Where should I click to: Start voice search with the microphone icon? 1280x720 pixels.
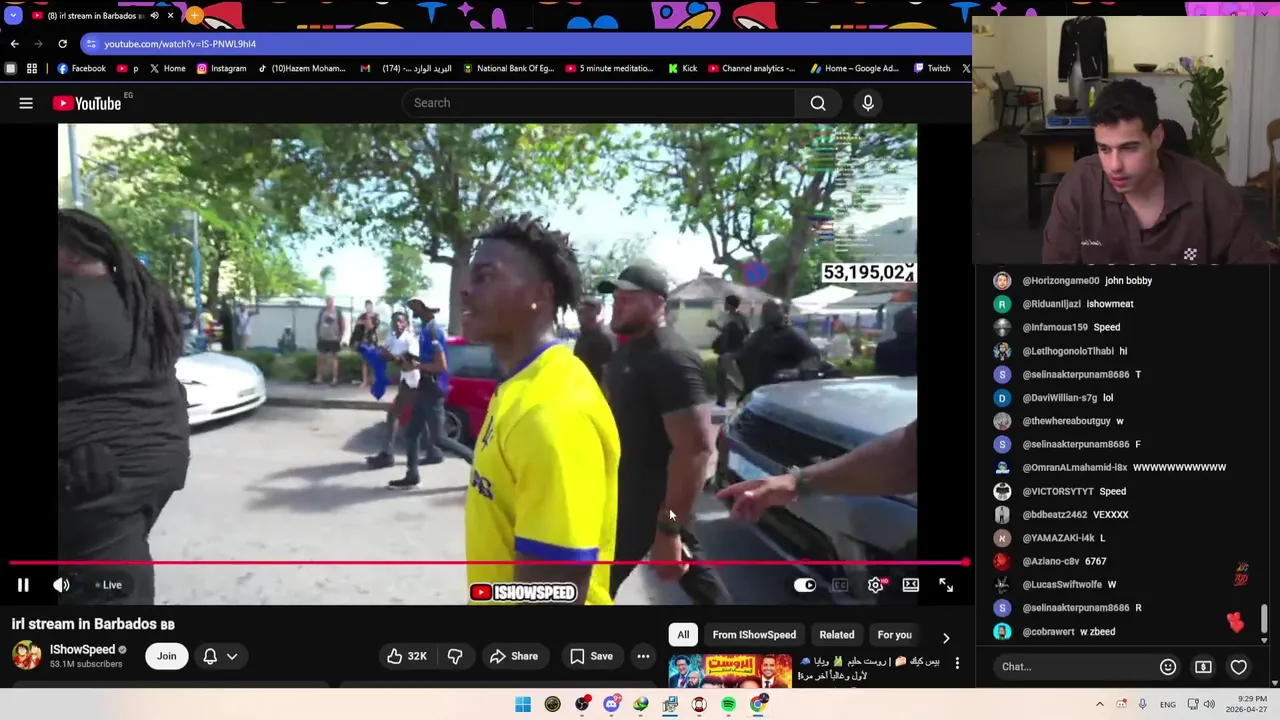(x=868, y=103)
